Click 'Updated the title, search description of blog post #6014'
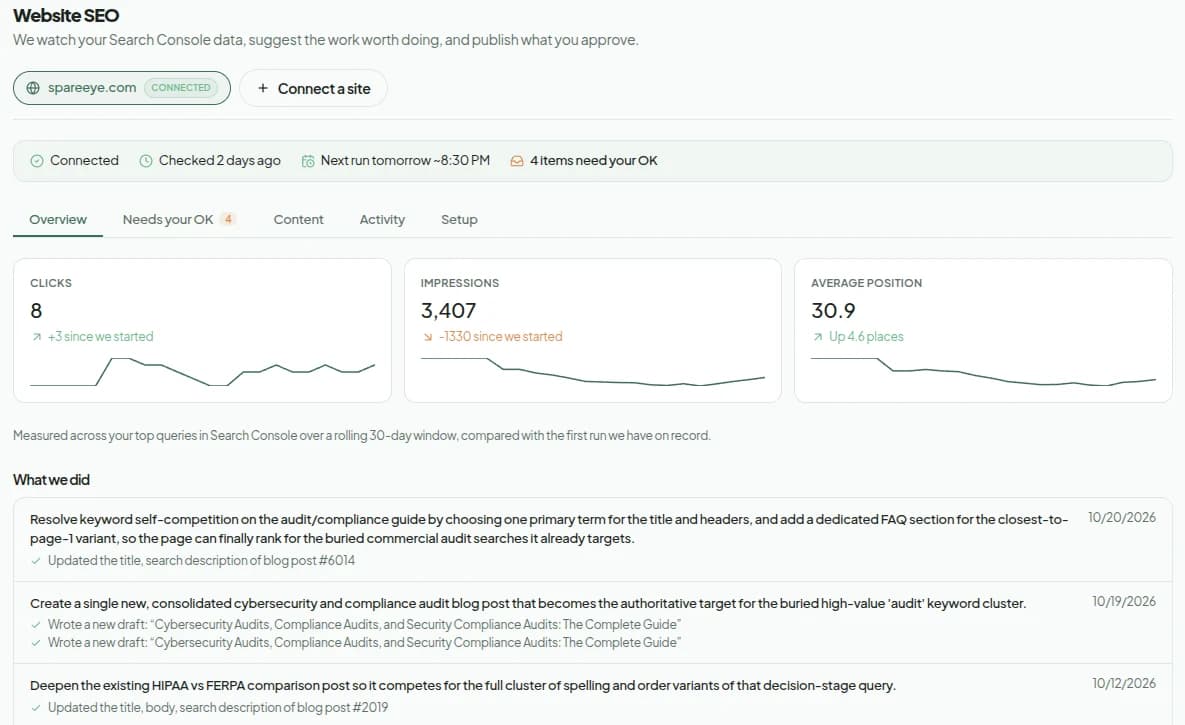 click(x=201, y=561)
